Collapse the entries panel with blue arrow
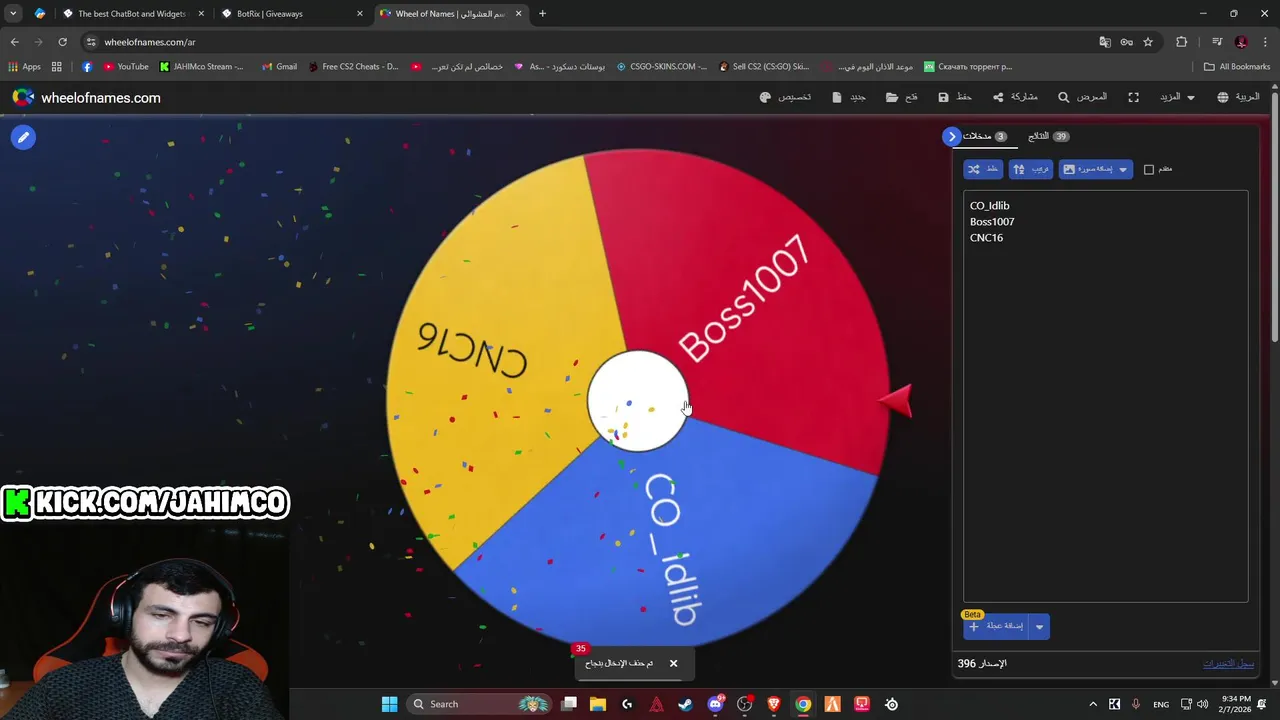Screen dimensions: 1280x720 952,136
